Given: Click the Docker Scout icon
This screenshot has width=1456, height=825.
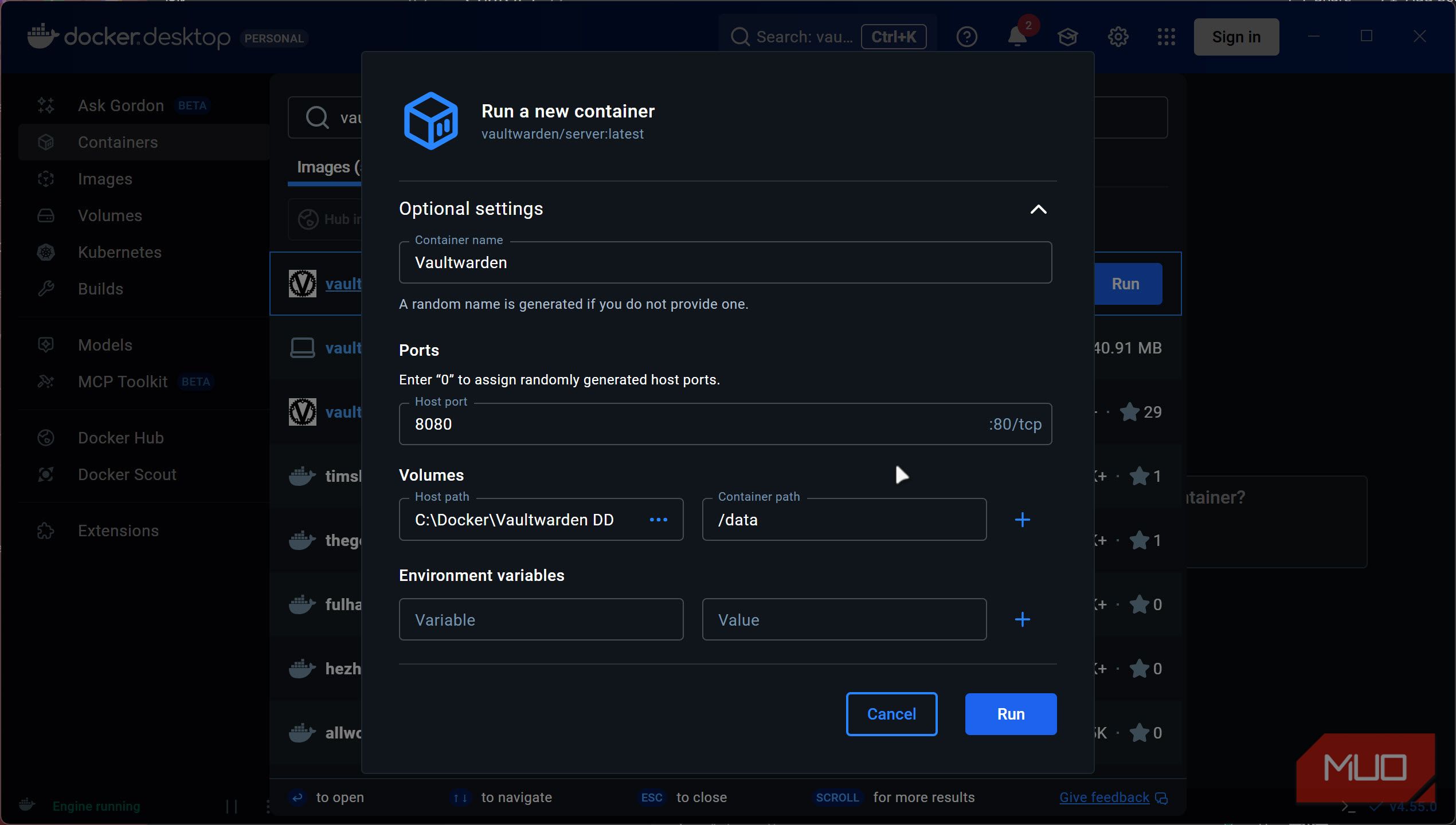Looking at the screenshot, I should pyautogui.click(x=46, y=474).
